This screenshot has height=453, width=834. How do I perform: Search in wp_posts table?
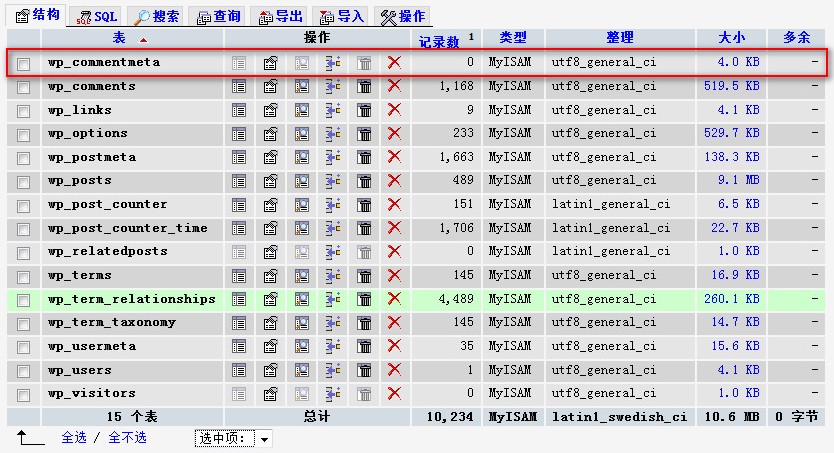pyautogui.click(x=302, y=181)
